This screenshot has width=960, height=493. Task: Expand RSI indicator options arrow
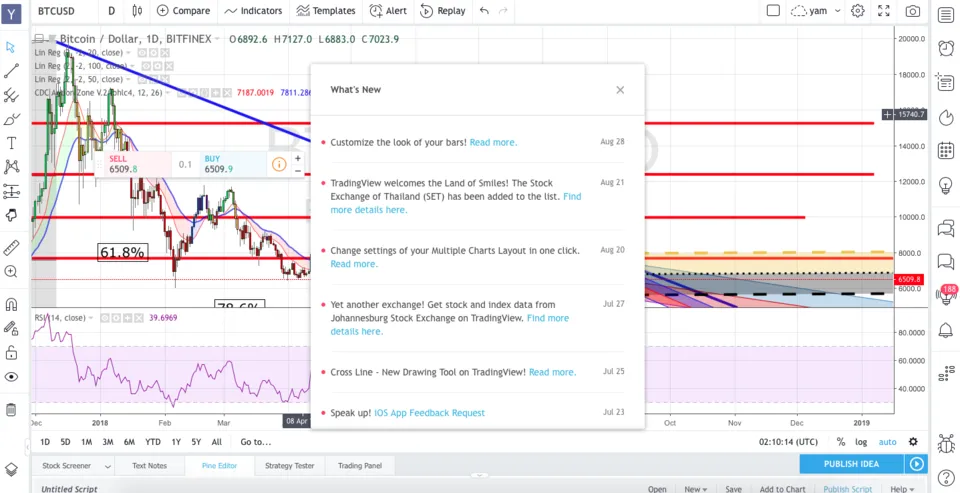point(91,318)
